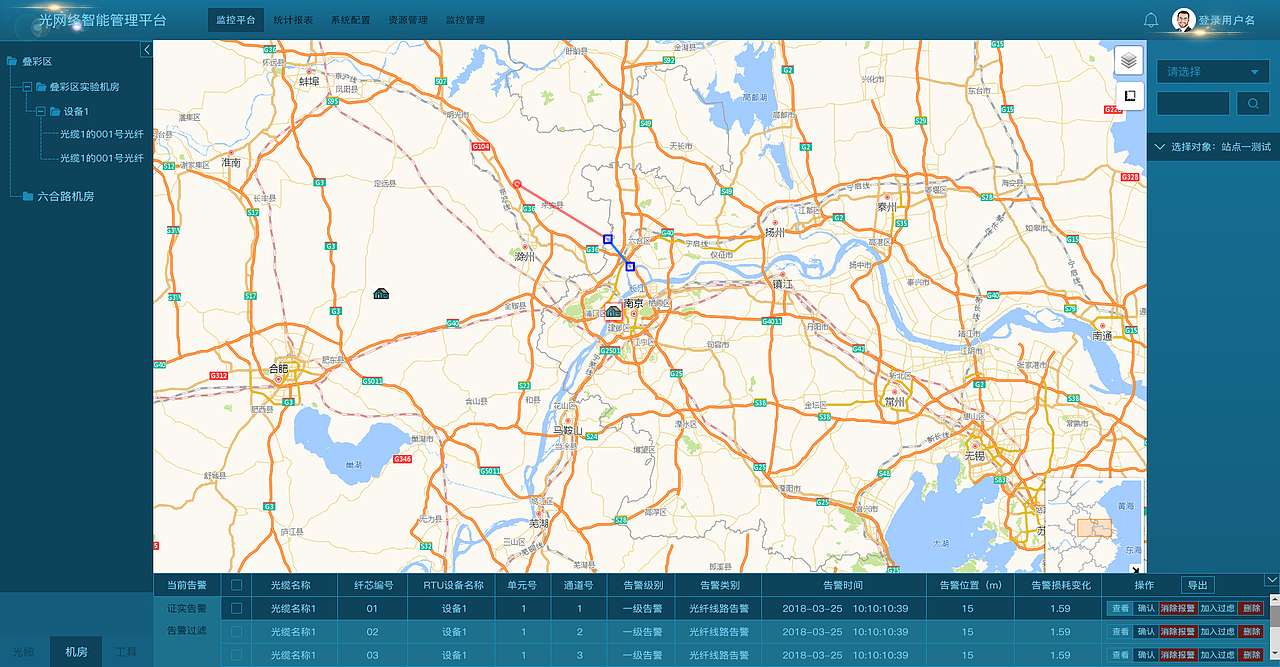
Task: Open the 资源管理 menu
Action: [408, 20]
